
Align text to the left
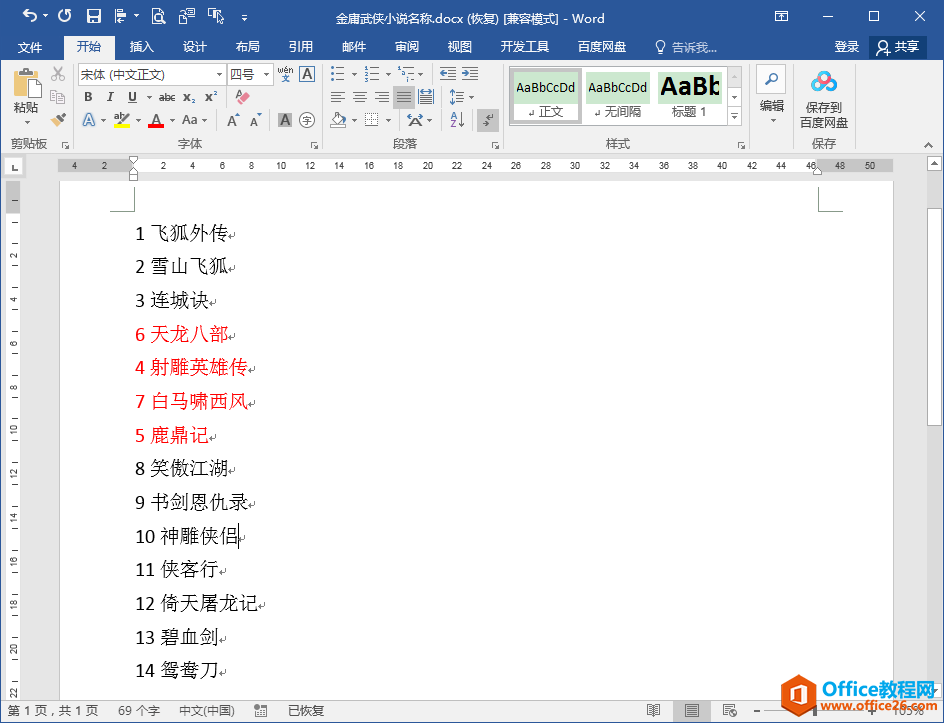point(338,97)
